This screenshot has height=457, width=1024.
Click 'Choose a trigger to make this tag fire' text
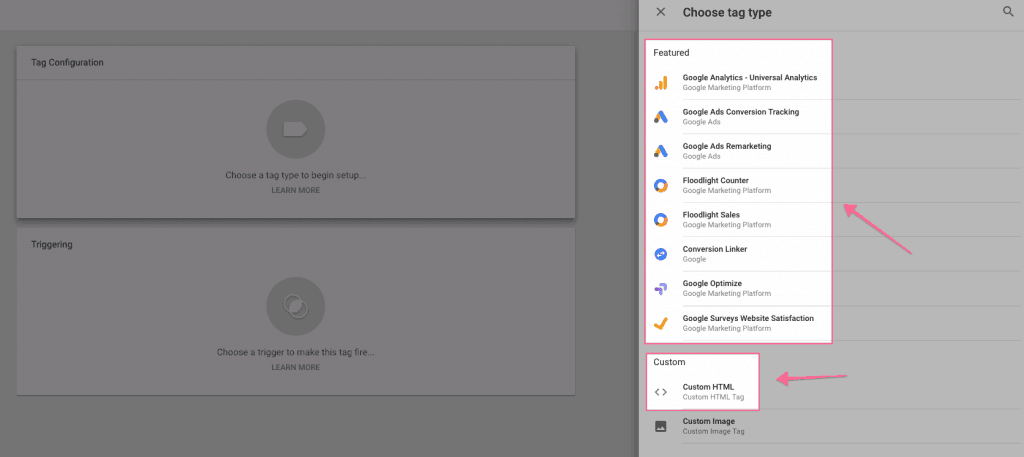(x=296, y=353)
